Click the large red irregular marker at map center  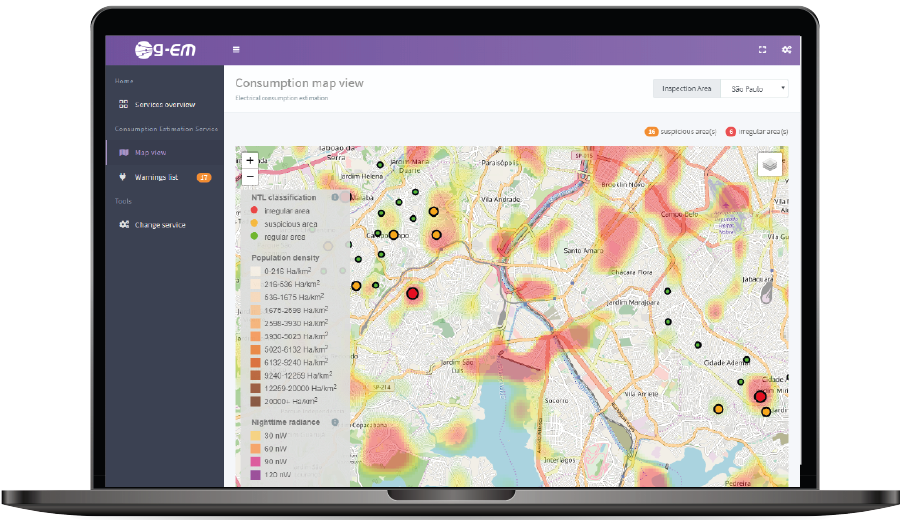coord(412,293)
